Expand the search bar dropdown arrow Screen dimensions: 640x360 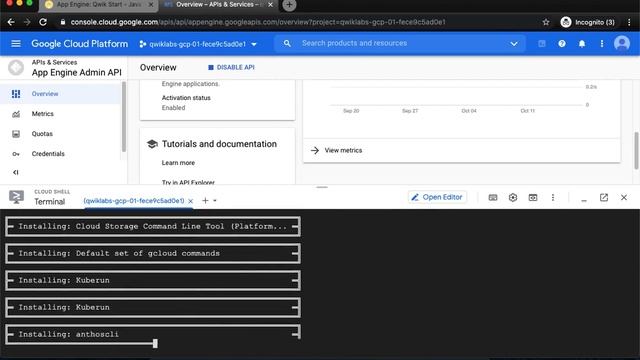coord(514,44)
